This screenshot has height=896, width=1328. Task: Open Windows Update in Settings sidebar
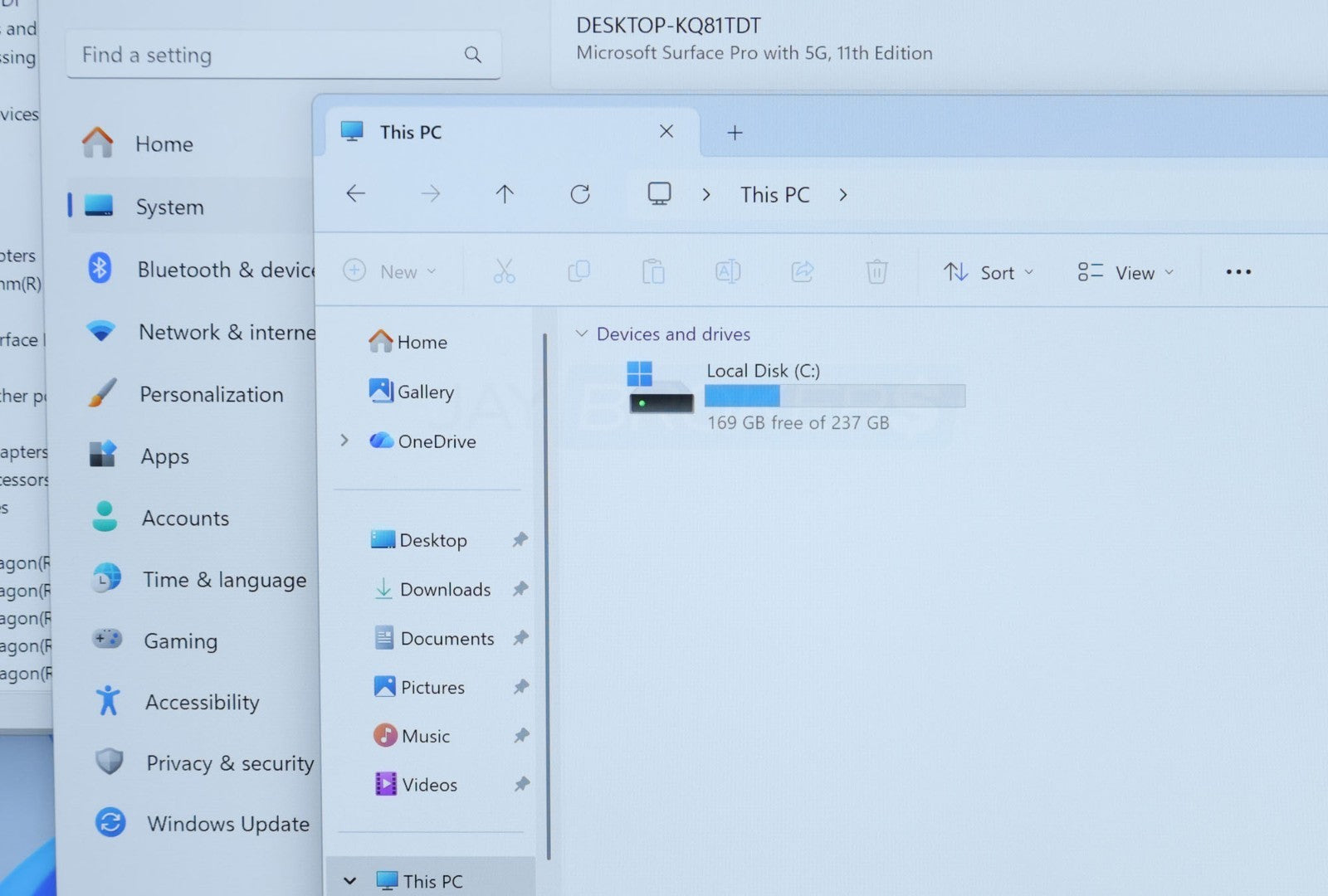point(227,824)
